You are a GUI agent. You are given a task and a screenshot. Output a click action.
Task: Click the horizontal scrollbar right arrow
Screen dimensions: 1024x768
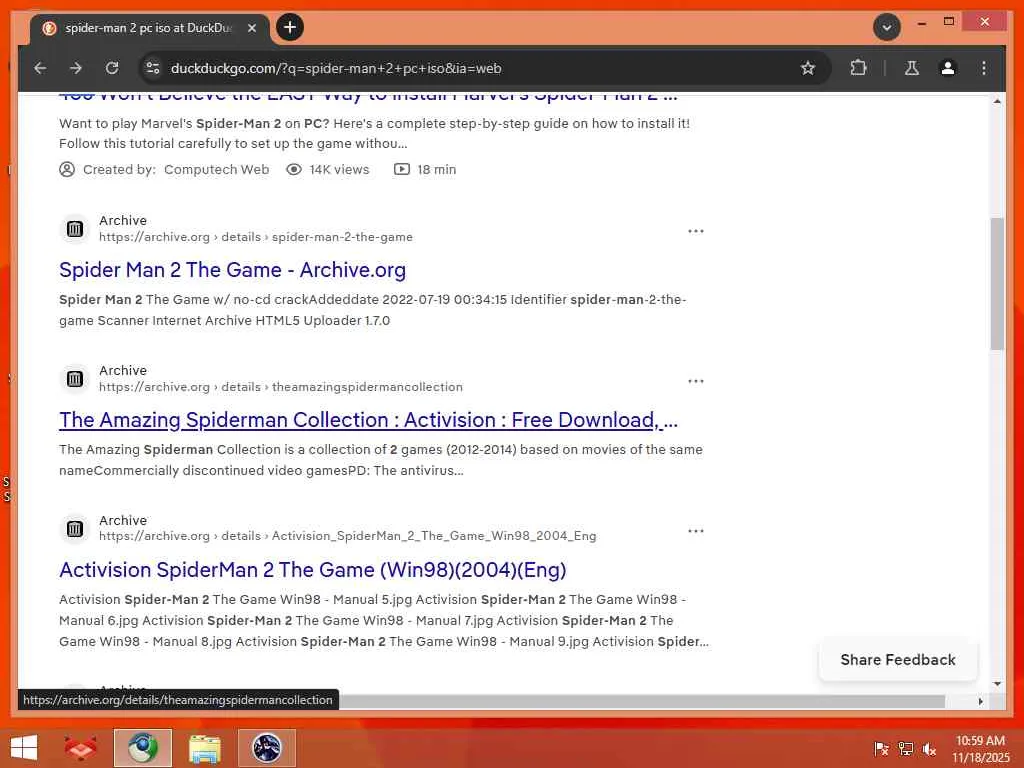tap(980, 701)
